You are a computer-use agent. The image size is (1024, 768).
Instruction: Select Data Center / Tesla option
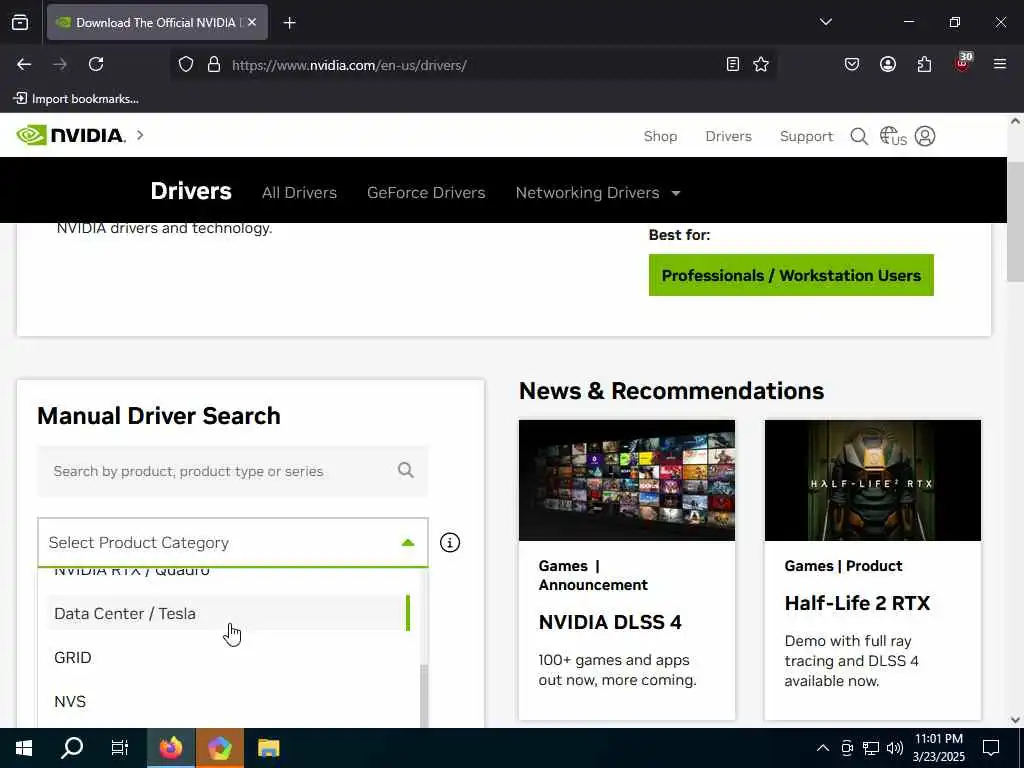tap(229, 613)
